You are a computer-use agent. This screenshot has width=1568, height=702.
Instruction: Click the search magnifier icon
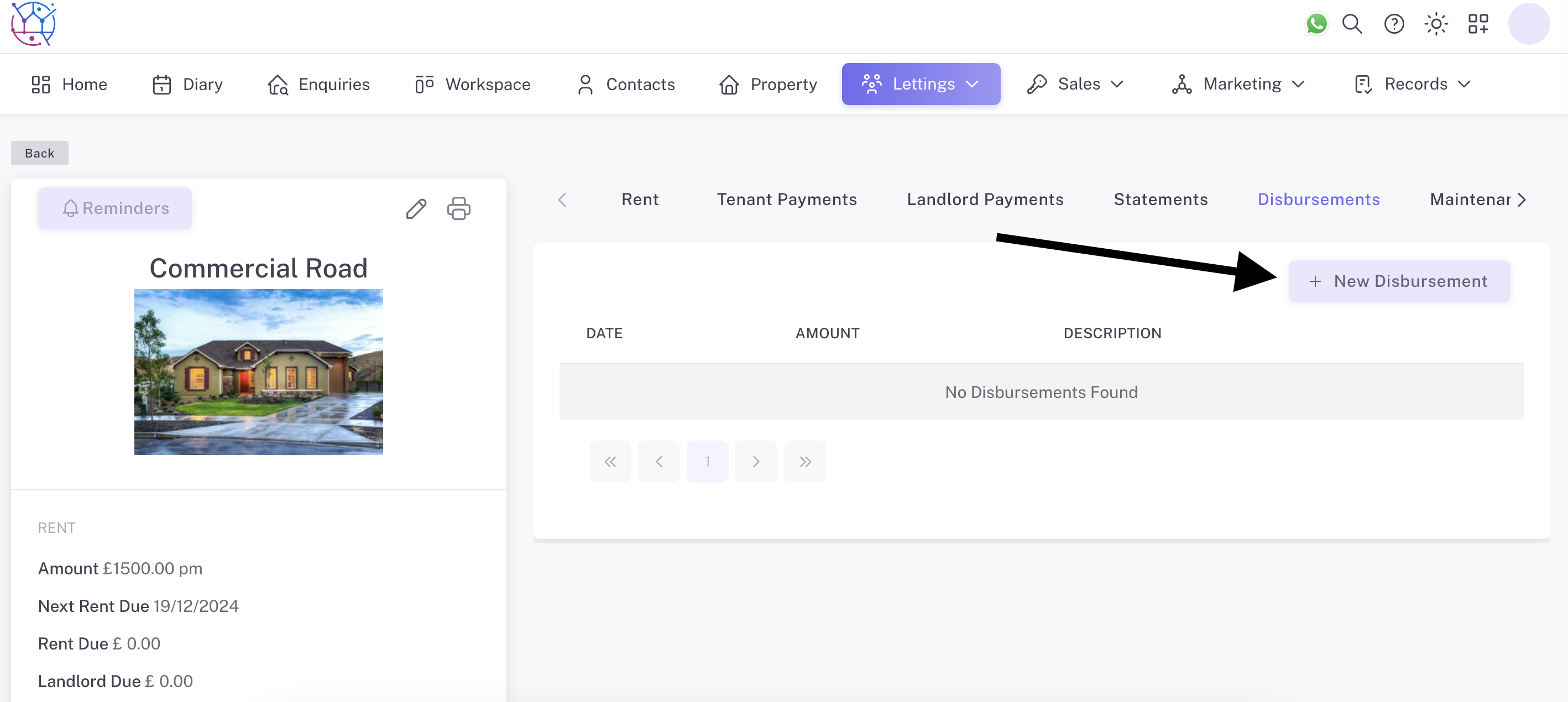[1352, 24]
